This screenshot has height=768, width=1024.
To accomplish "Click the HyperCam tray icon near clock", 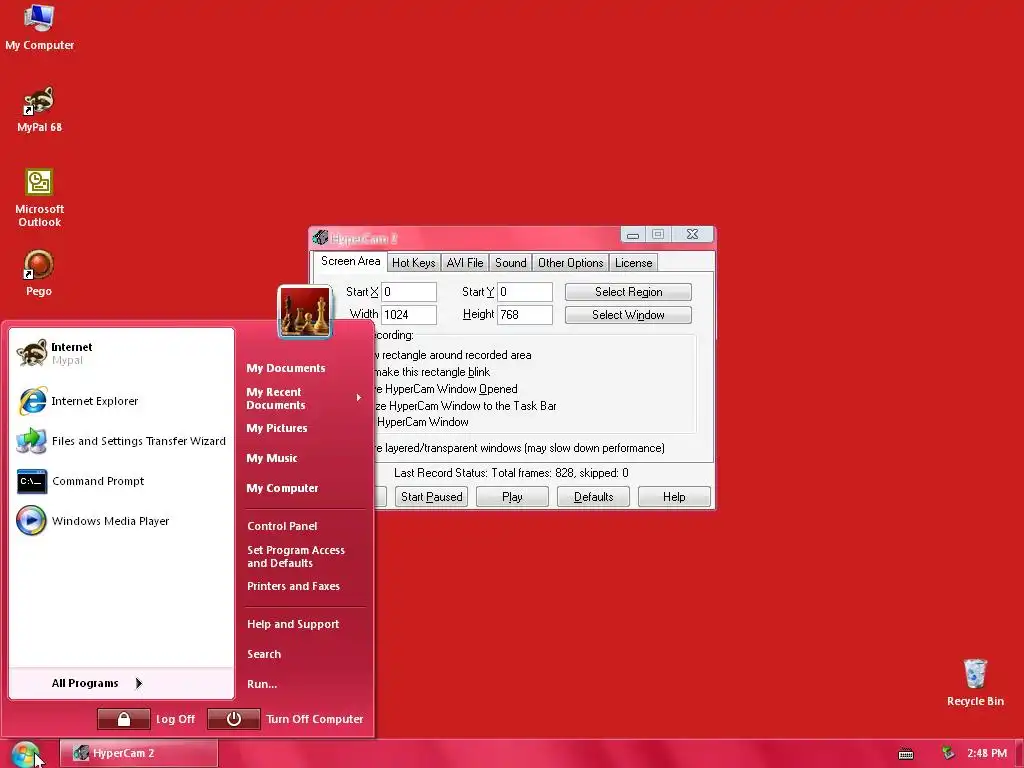I will pos(948,753).
